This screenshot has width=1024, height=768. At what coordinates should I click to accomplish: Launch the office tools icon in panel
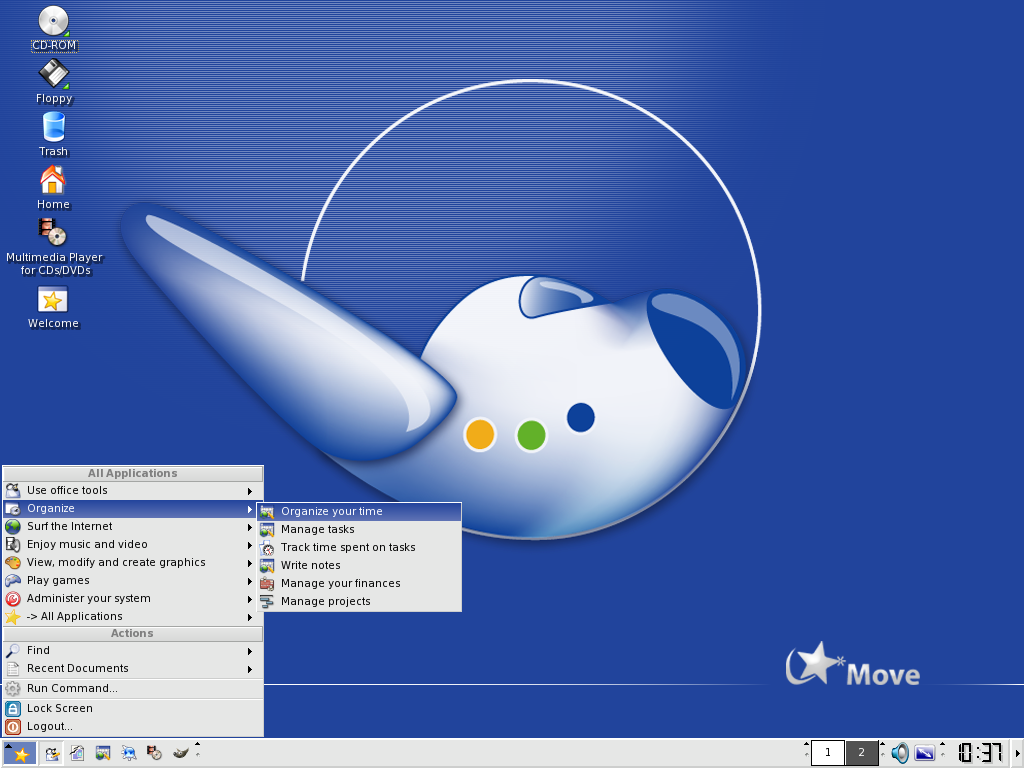coord(52,754)
